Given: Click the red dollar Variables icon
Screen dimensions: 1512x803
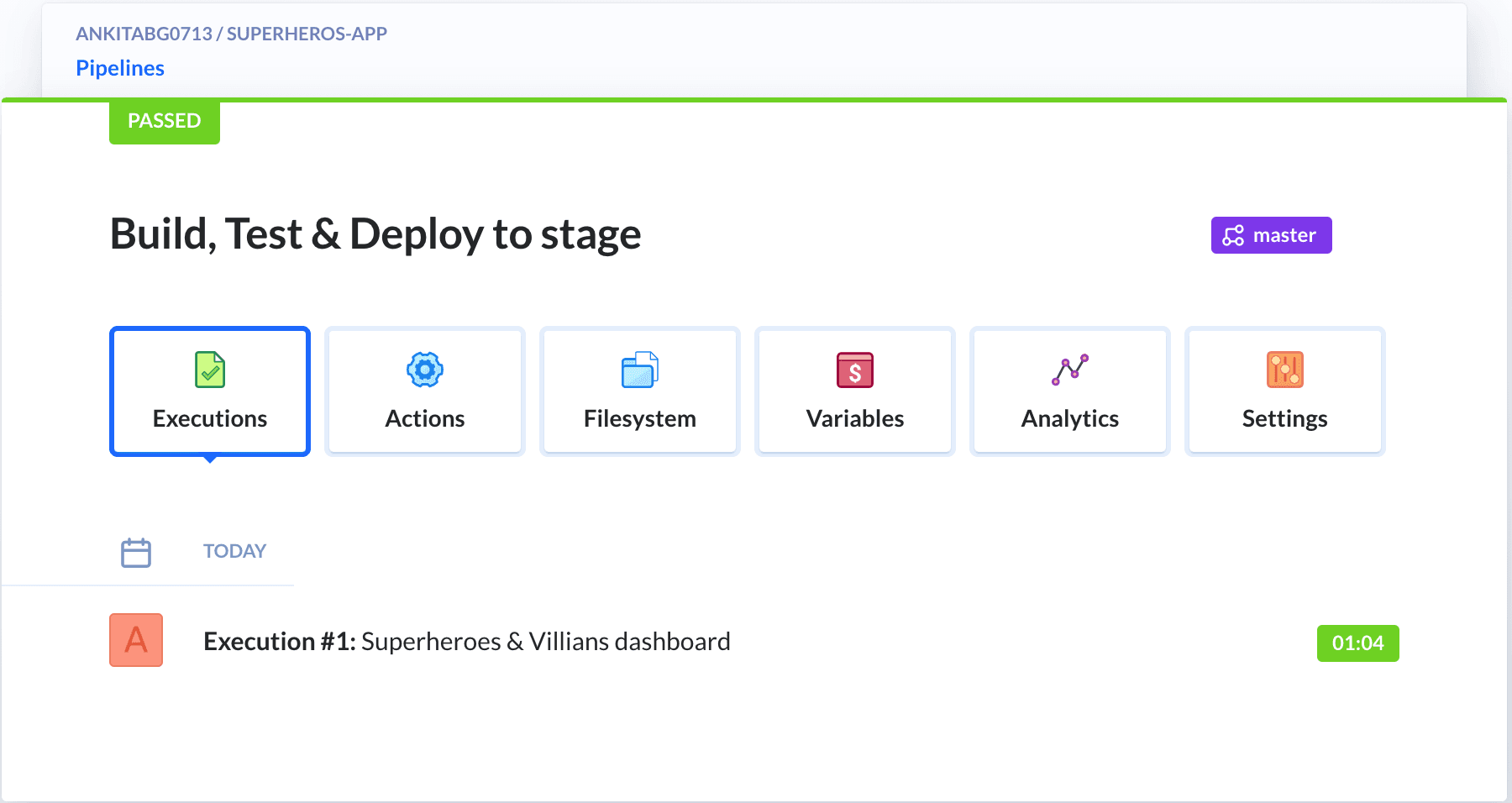Looking at the screenshot, I should tap(855, 370).
